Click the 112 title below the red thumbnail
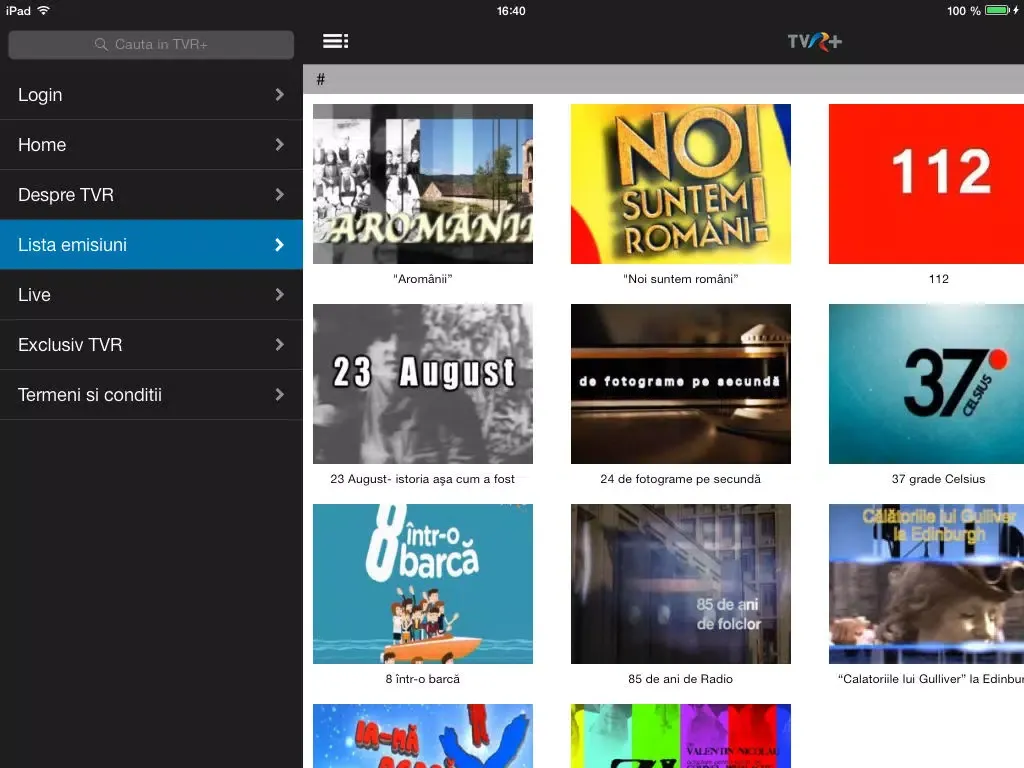1024x768 pixels. click(938, 279)
